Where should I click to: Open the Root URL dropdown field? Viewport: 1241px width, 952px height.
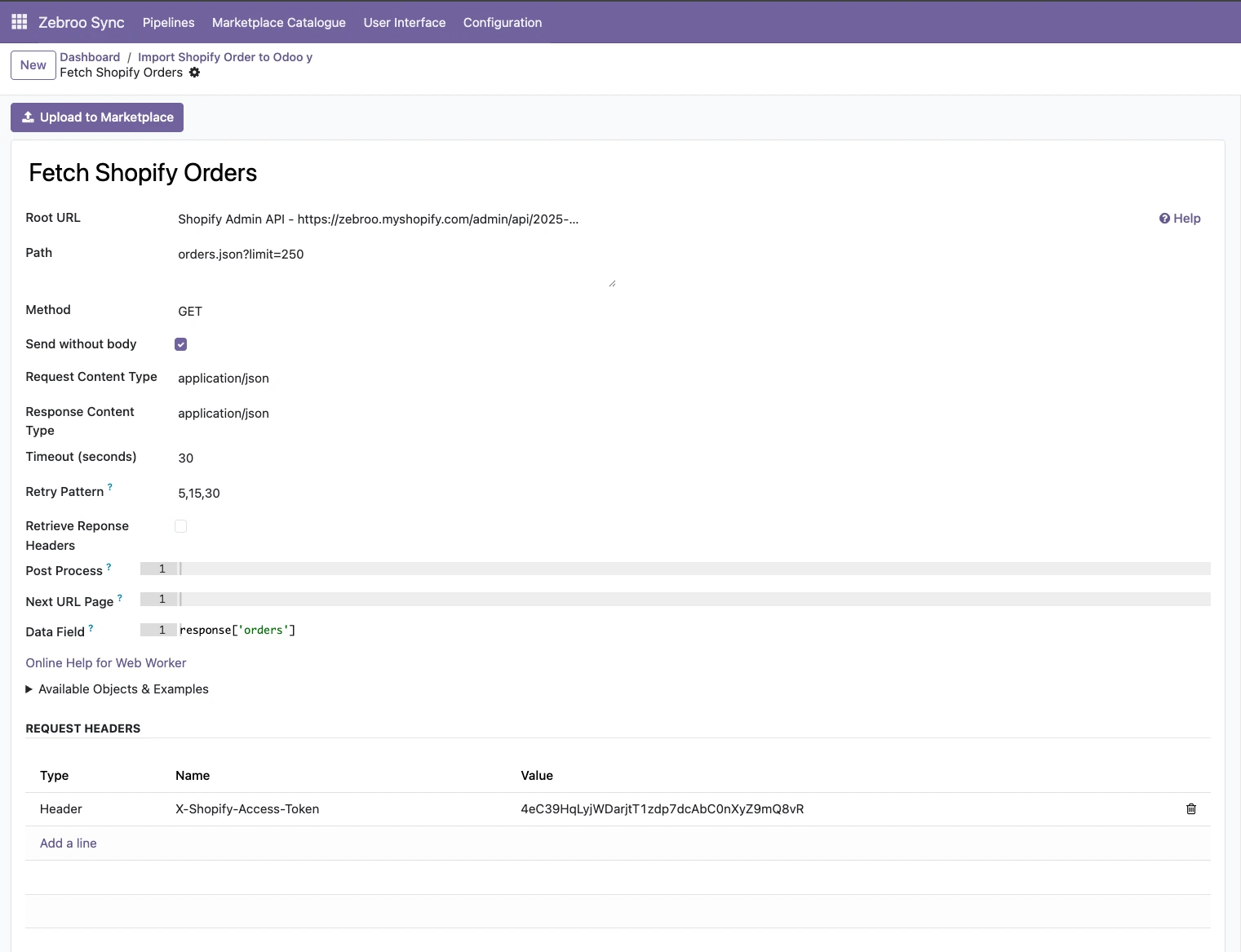(396, 219)
